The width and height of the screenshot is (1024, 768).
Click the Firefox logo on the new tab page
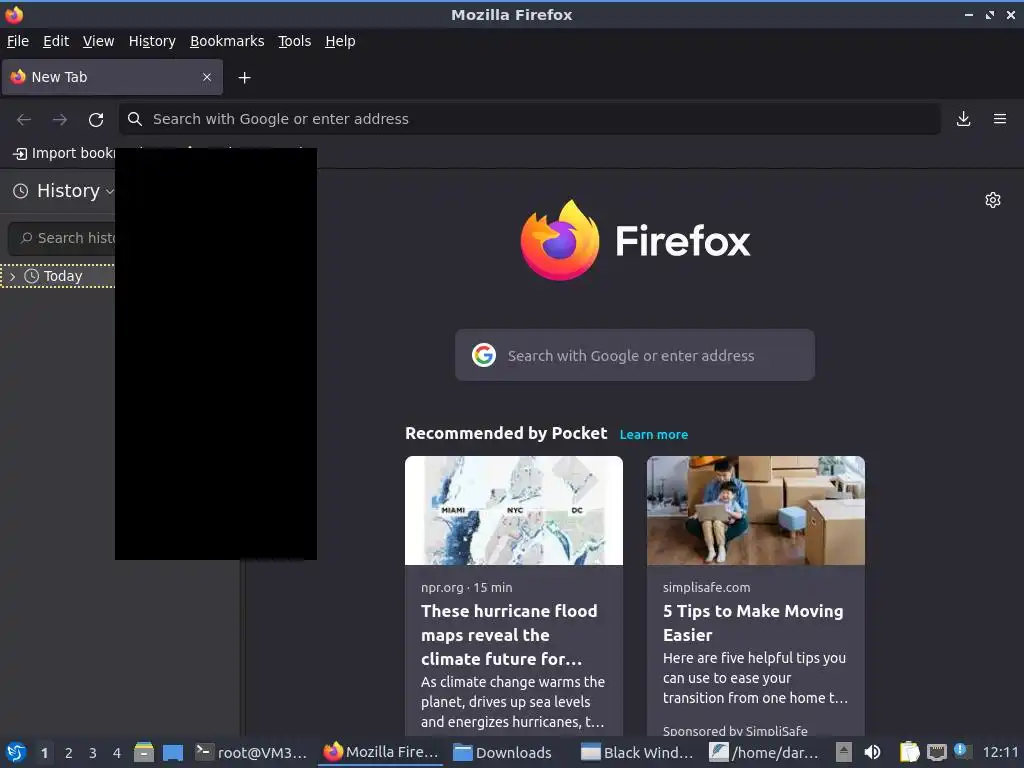[x=560, y=240]
